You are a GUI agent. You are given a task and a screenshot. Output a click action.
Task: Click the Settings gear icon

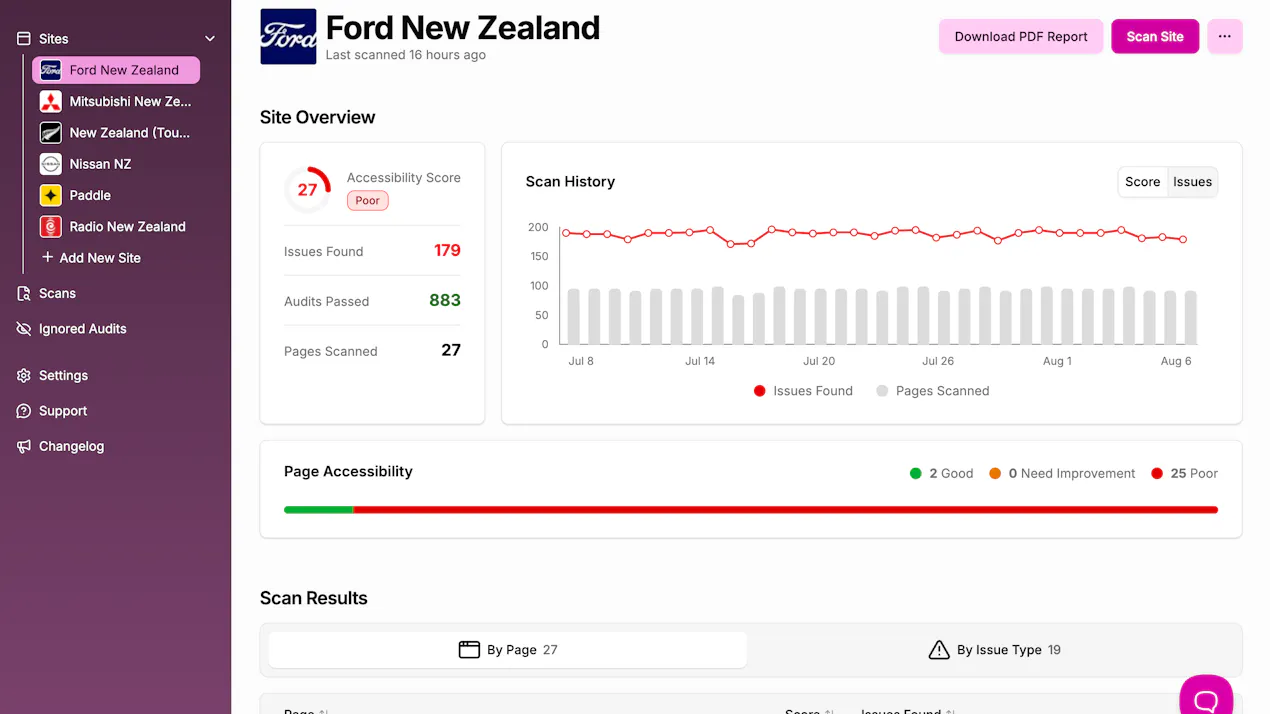pos(24,375)
